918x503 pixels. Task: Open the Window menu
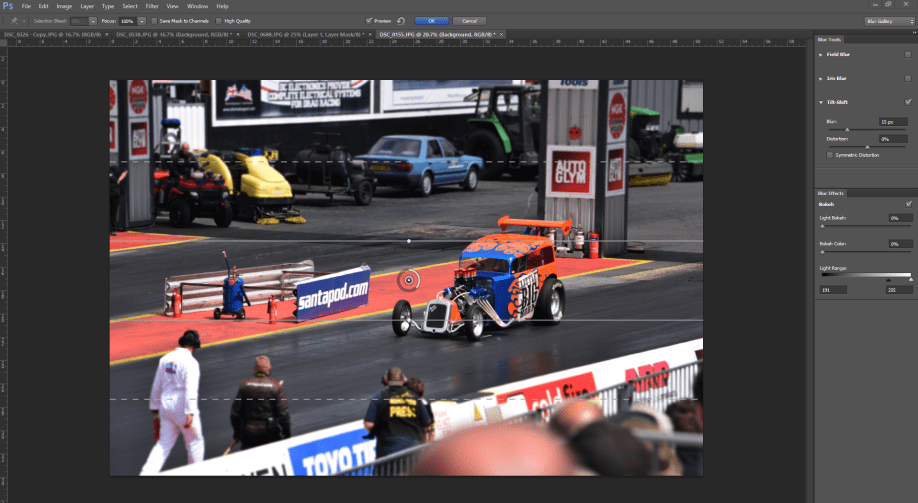(x=197, y=6)
